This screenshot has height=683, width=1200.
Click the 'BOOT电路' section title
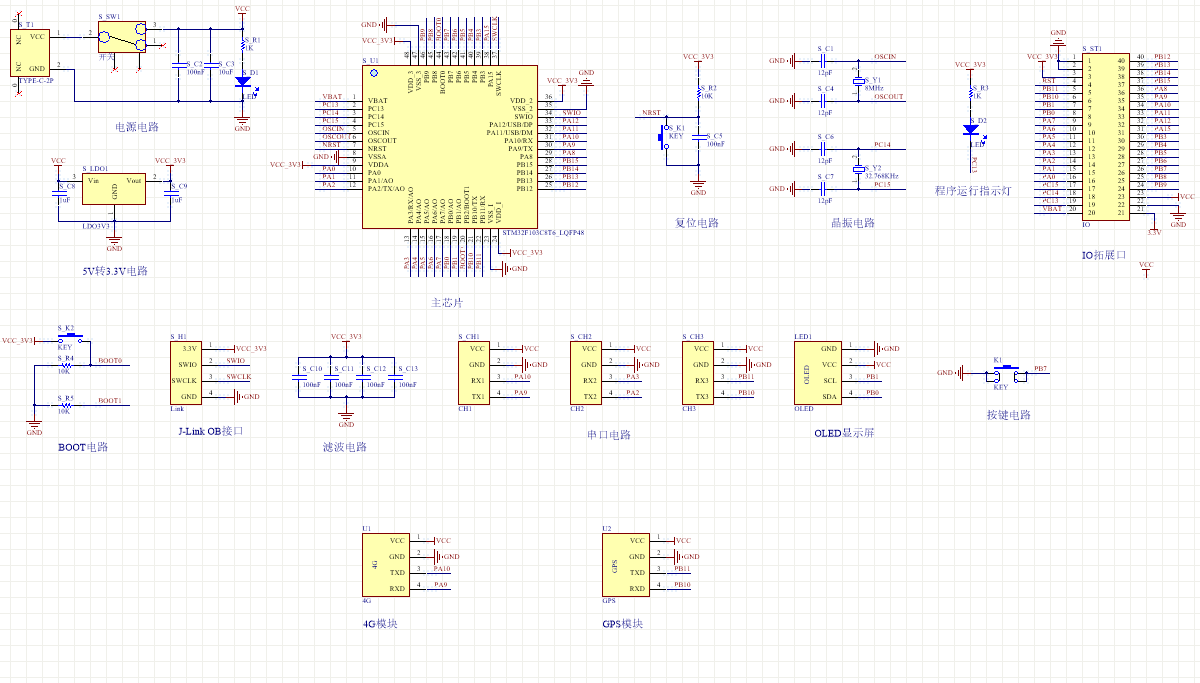coord(82,447)
